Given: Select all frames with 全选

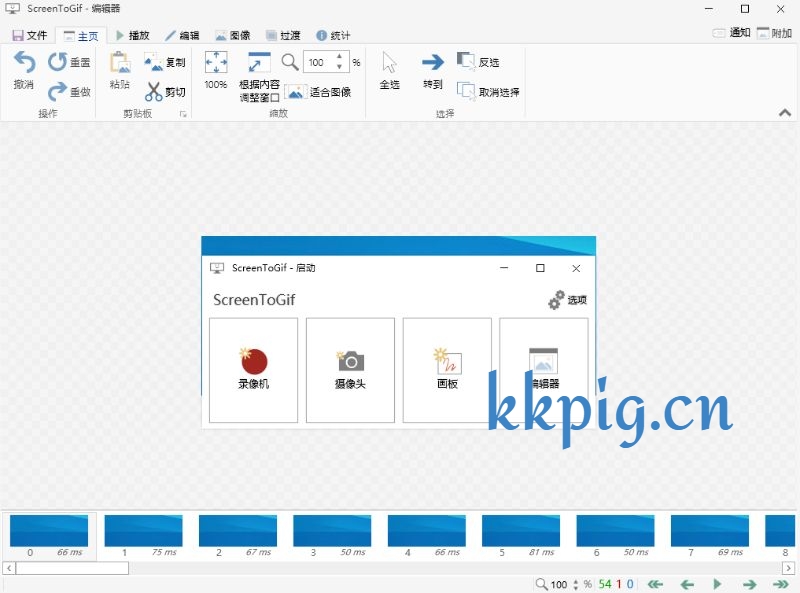Looking at the screenshot, I should (389, 70).
